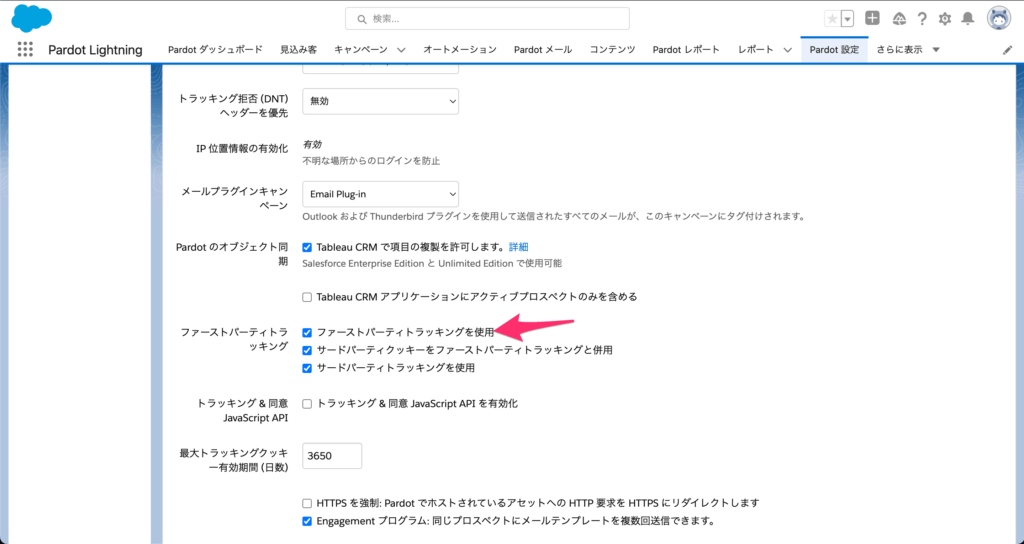Uncheck Tableau CRM で項目の複製を許可します
The height and width of the screenshot is (544, 1024).
tap(307, 248)
